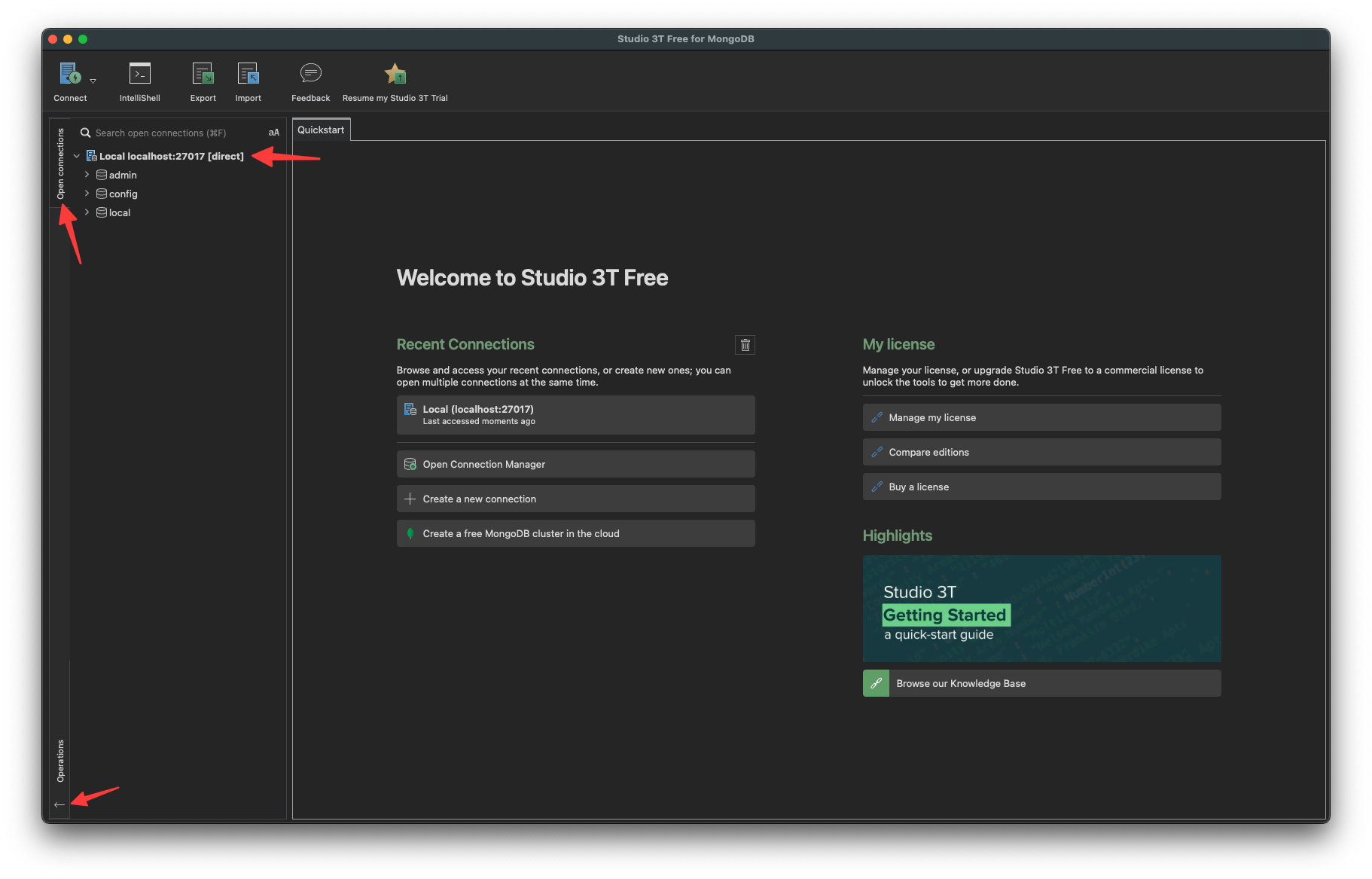Open the Buy a license link
The image size is (1372, 879).
tap(1041, 487)
